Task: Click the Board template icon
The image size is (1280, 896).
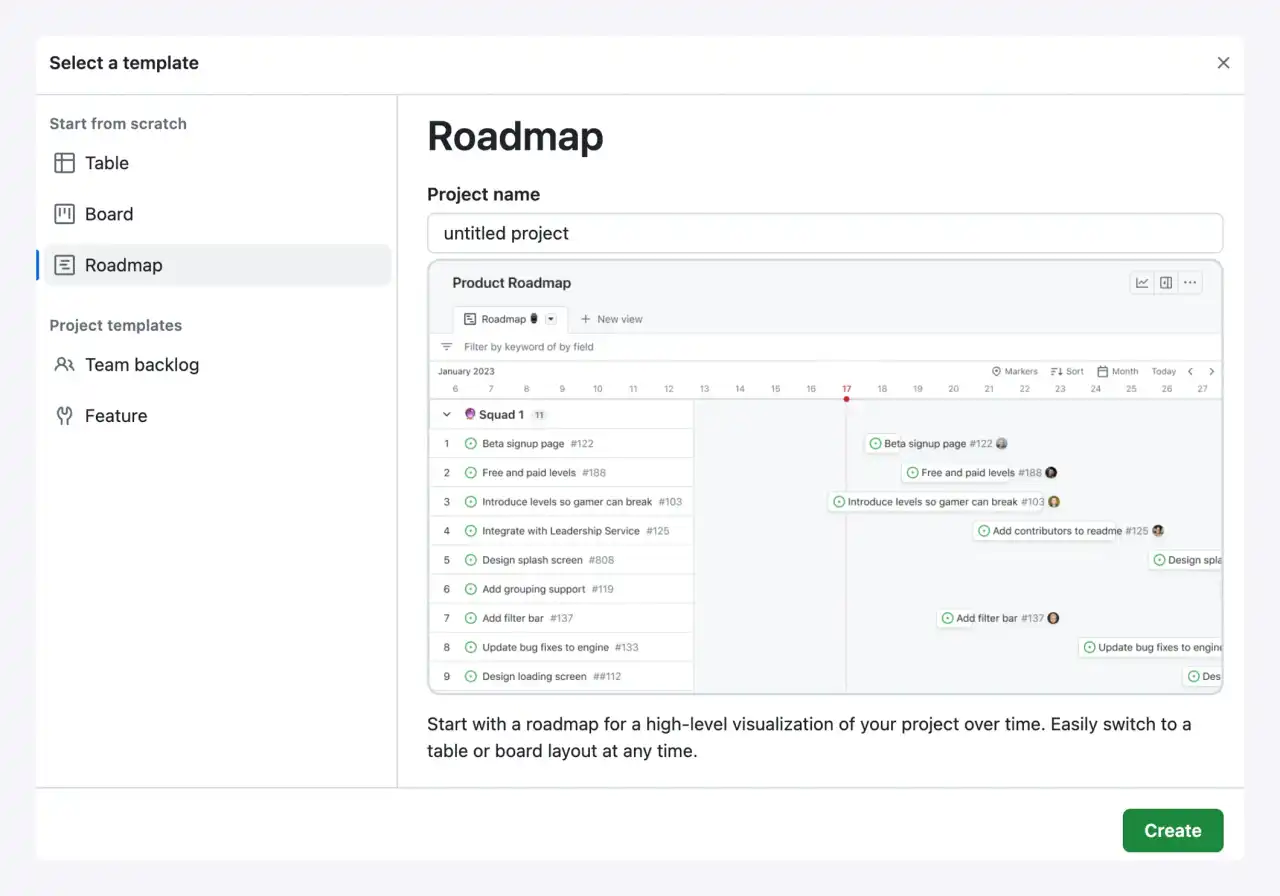Action: coord(66,213)
